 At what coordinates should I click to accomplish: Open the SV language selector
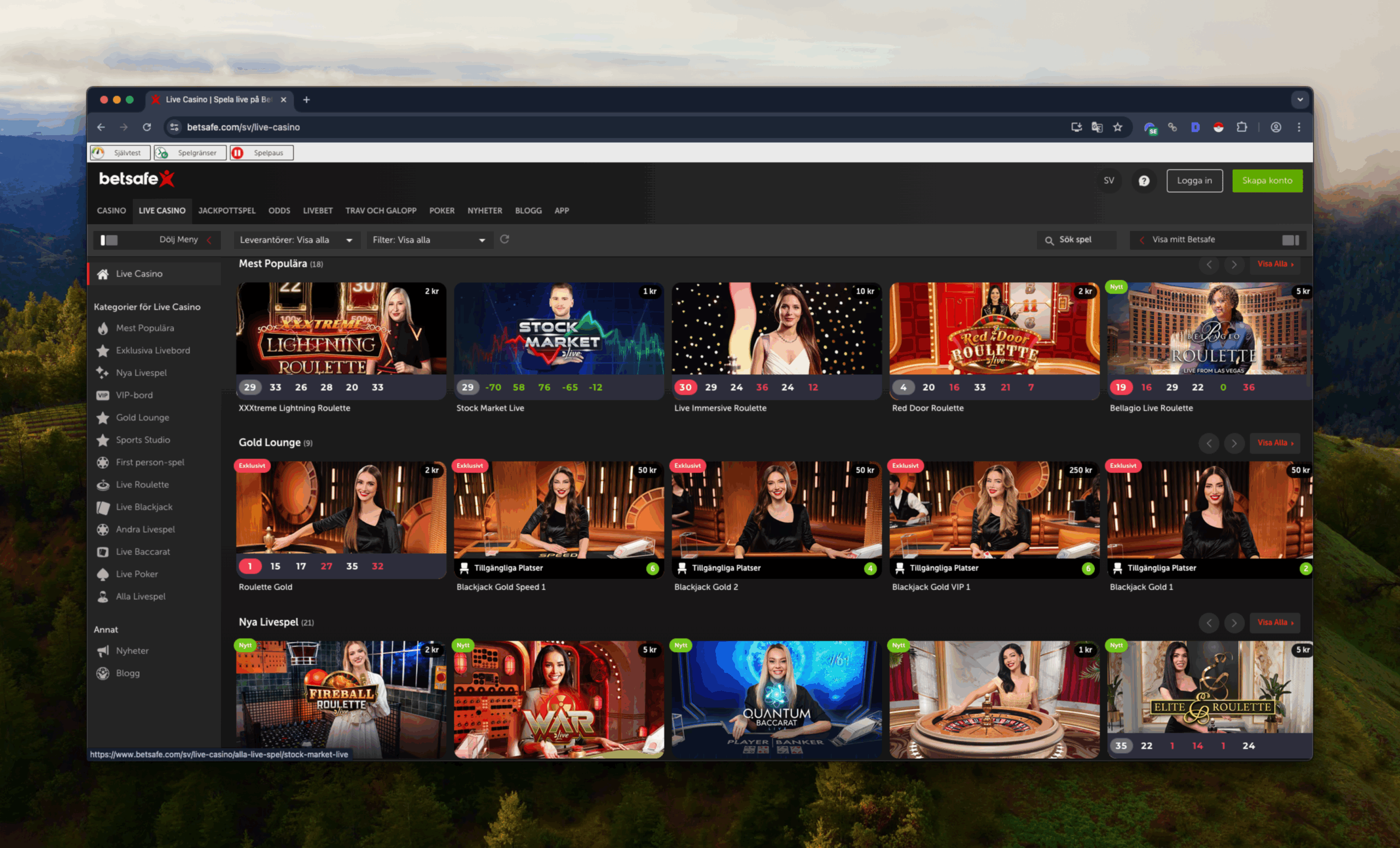coord(1109,181)
